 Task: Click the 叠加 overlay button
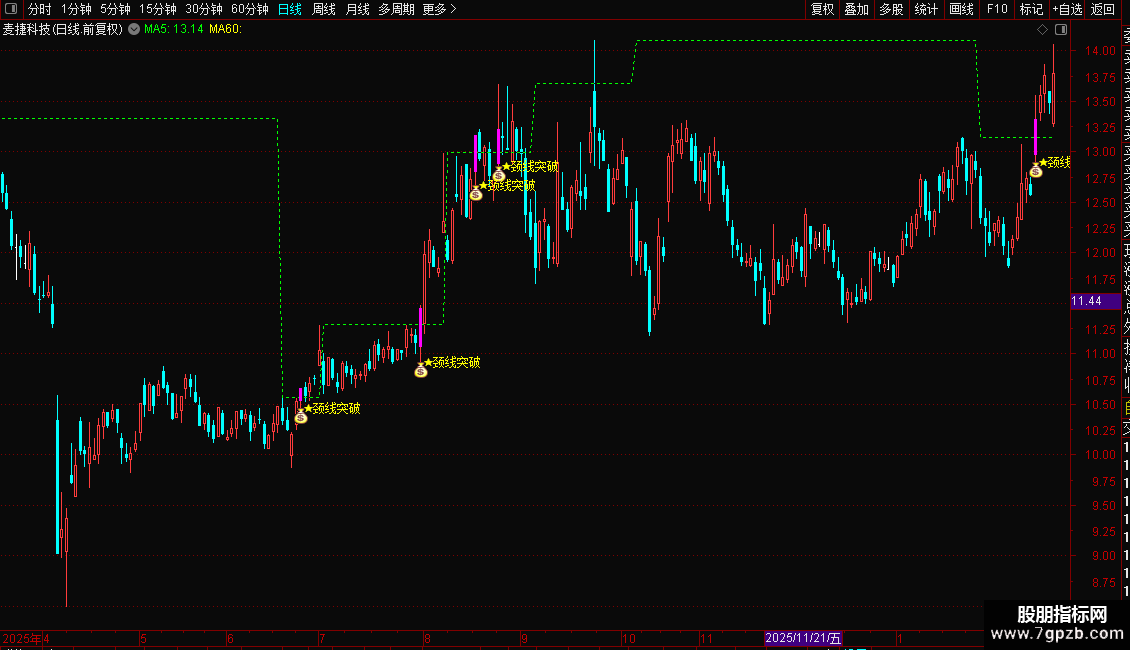857,9
